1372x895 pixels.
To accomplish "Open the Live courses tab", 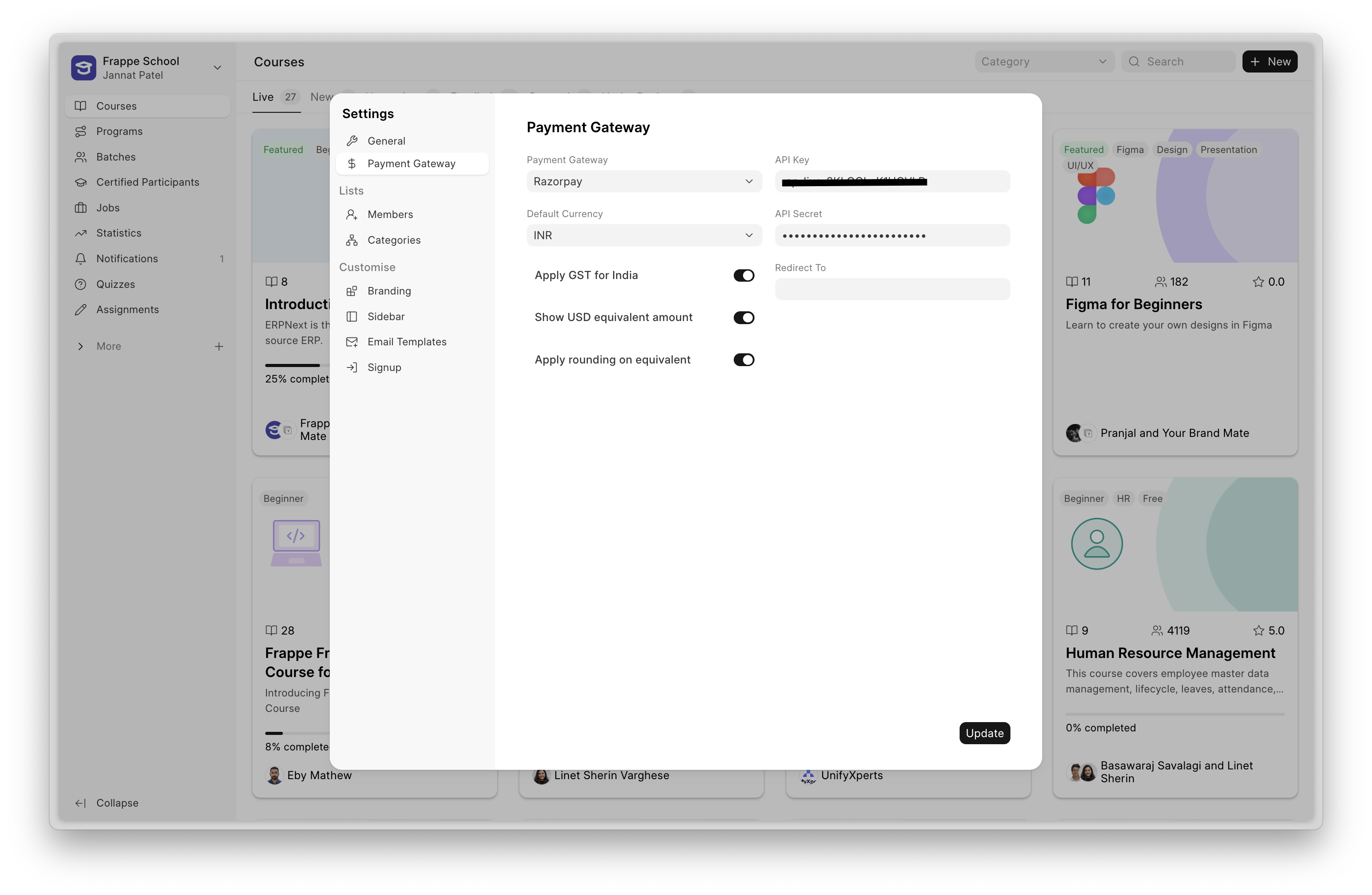I will tap(262, 97).
